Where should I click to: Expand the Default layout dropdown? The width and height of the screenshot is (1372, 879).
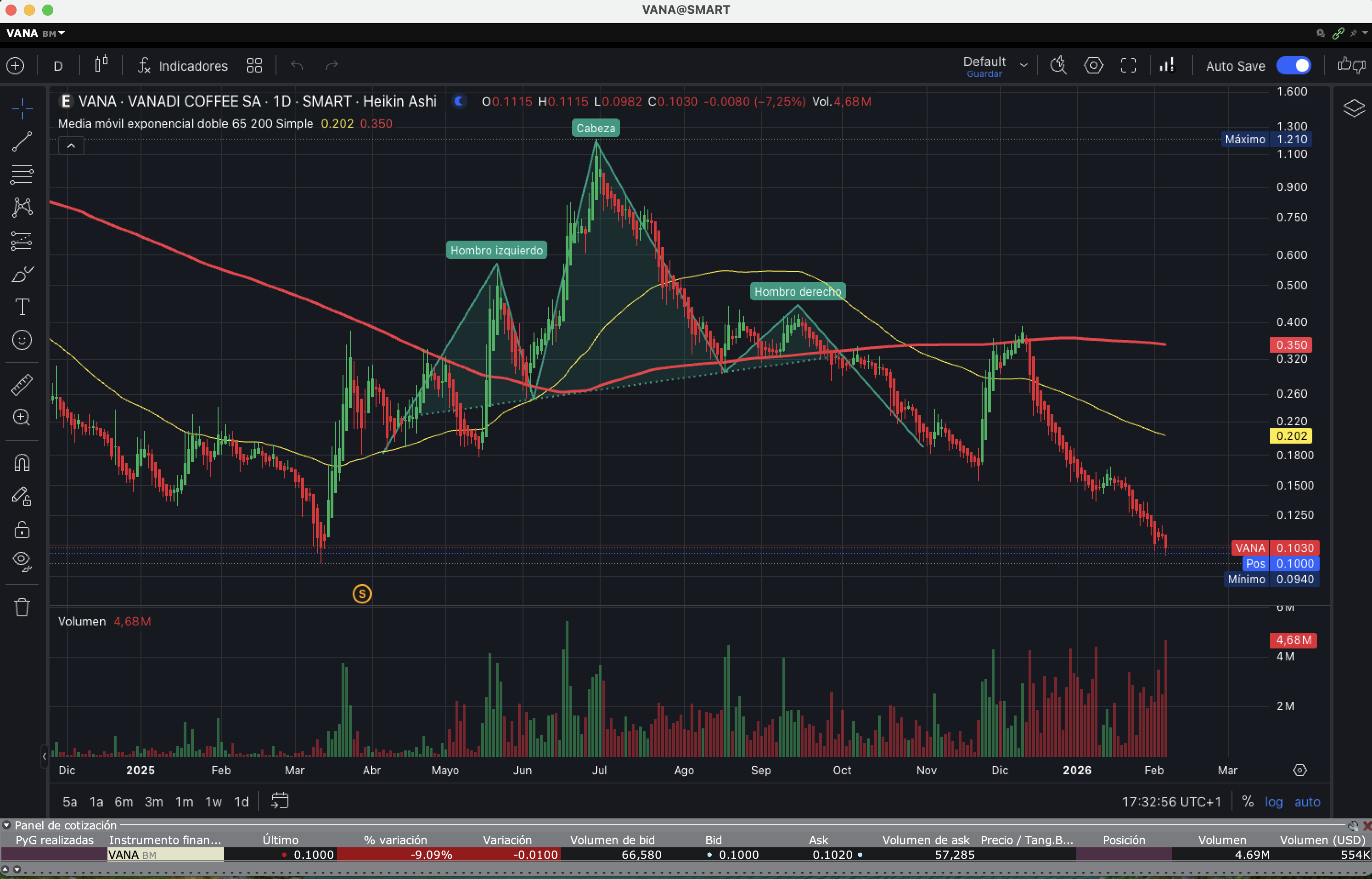[1024, 65]
